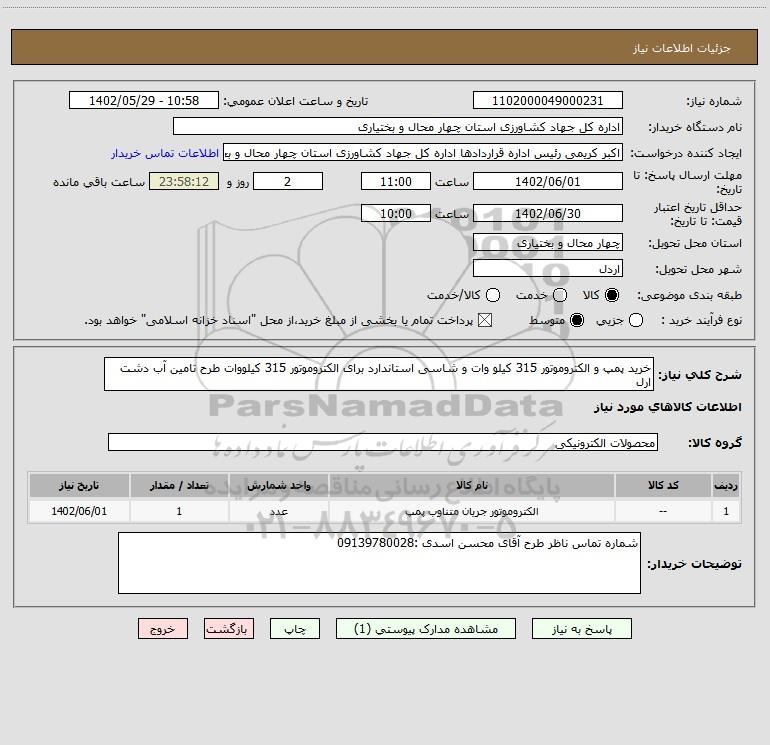Click the چاپ print button
Screen dimensions: 770x745
coord(295,629)
